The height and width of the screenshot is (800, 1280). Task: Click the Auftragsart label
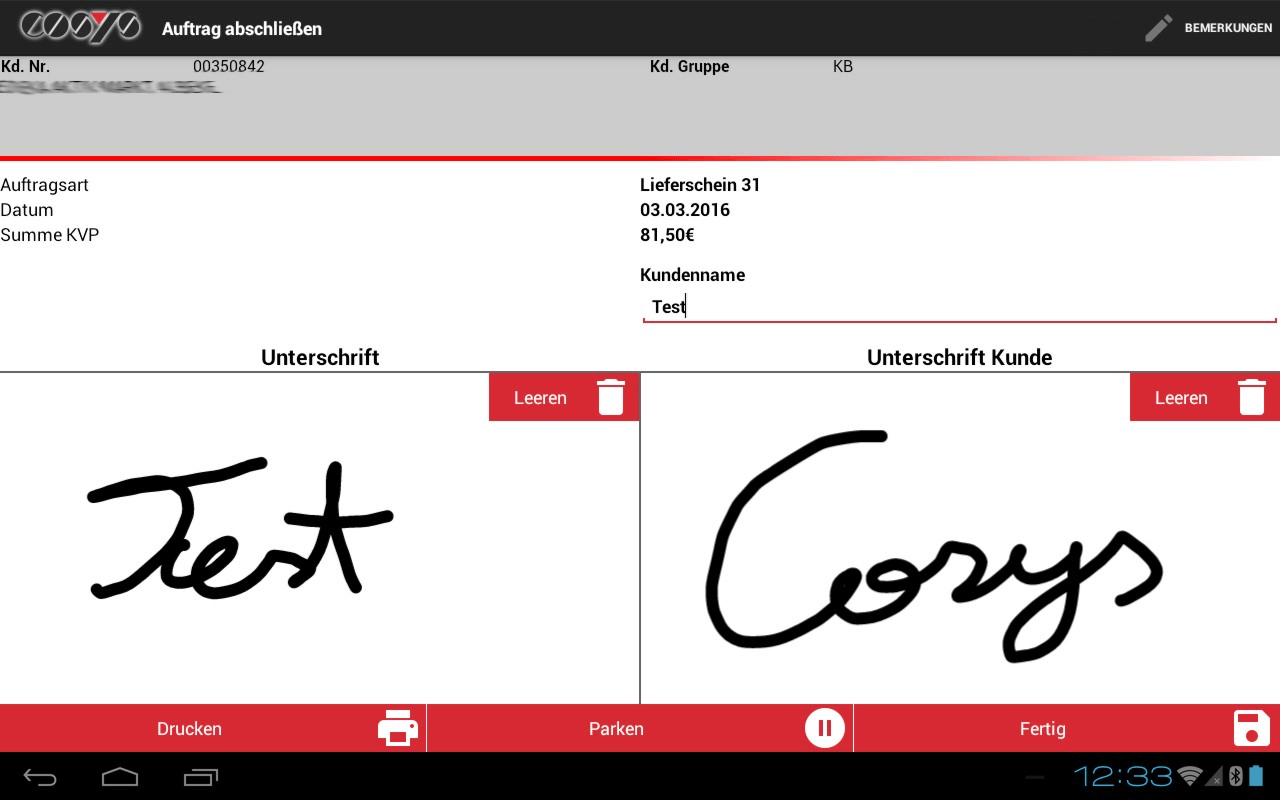point(45,185)
